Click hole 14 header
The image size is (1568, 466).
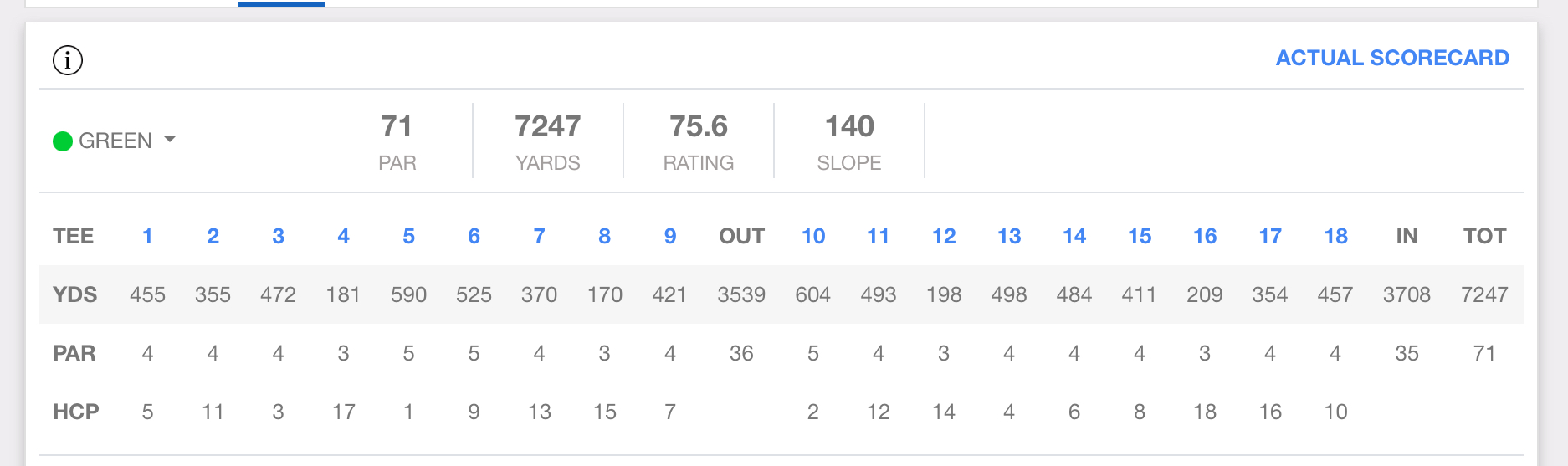[x=1074, y=237]
